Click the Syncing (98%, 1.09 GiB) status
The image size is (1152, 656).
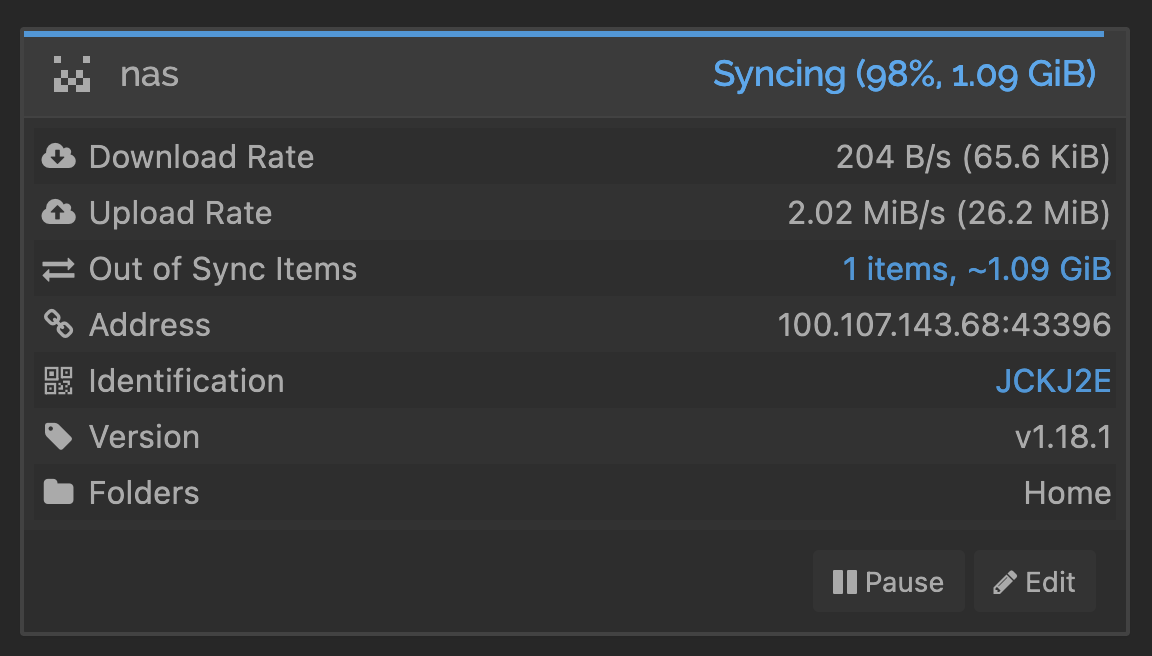[x=904, y=75]
